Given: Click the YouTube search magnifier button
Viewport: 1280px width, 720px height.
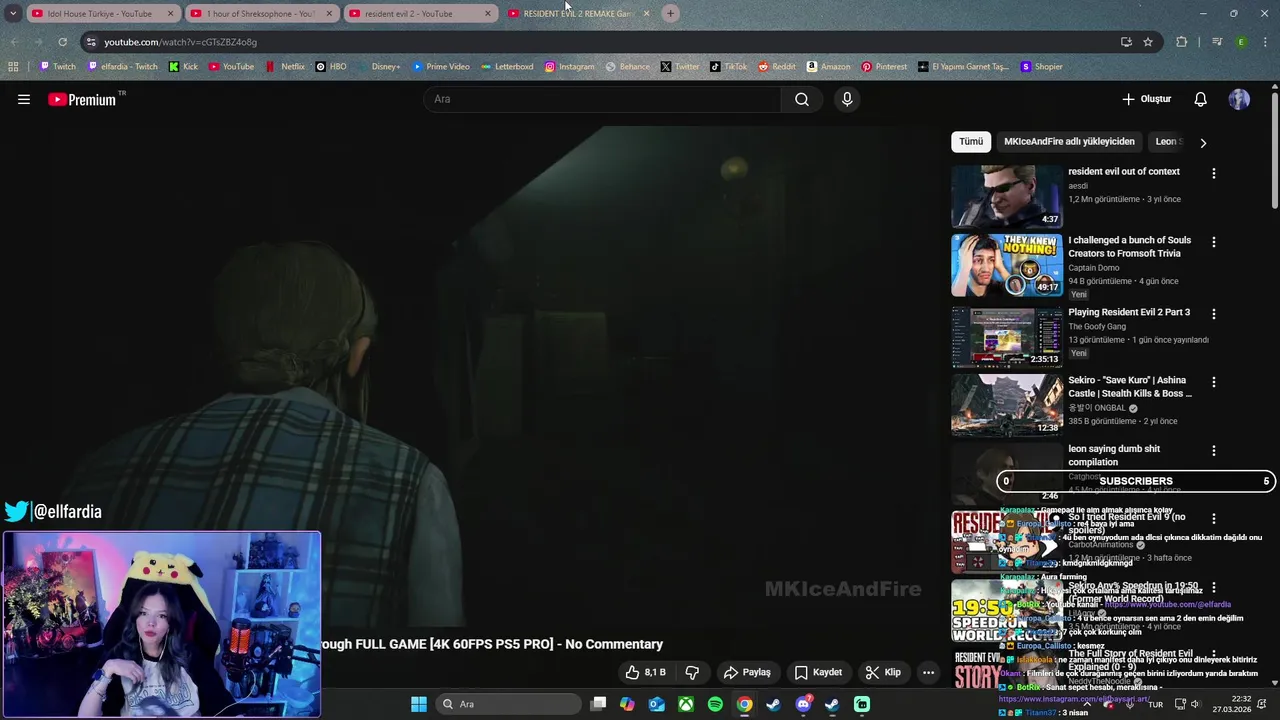Looking at the screenshot, I should pos(802,99).
